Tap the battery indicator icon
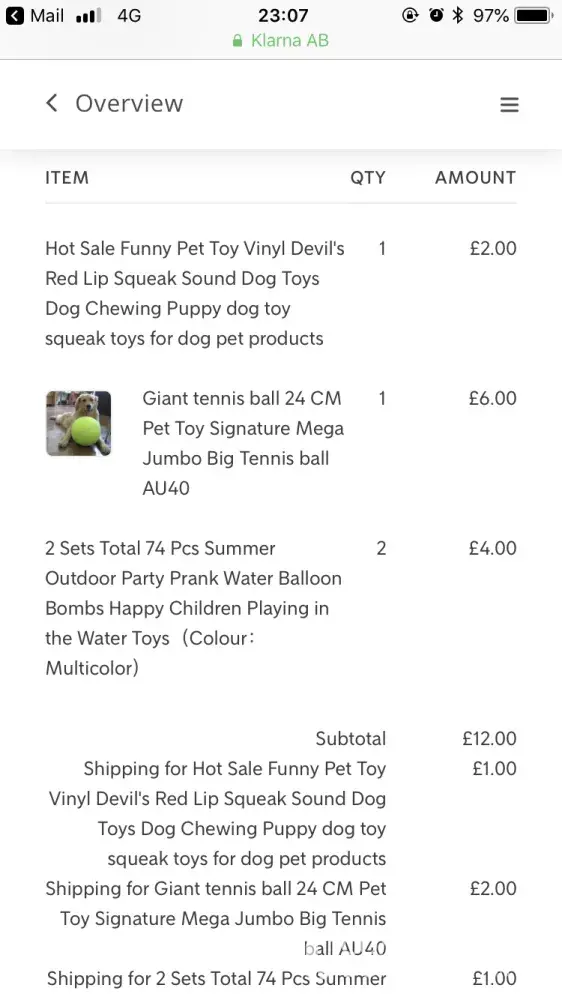This screenshot has width=562, height=1000. [x=535, y=15]
